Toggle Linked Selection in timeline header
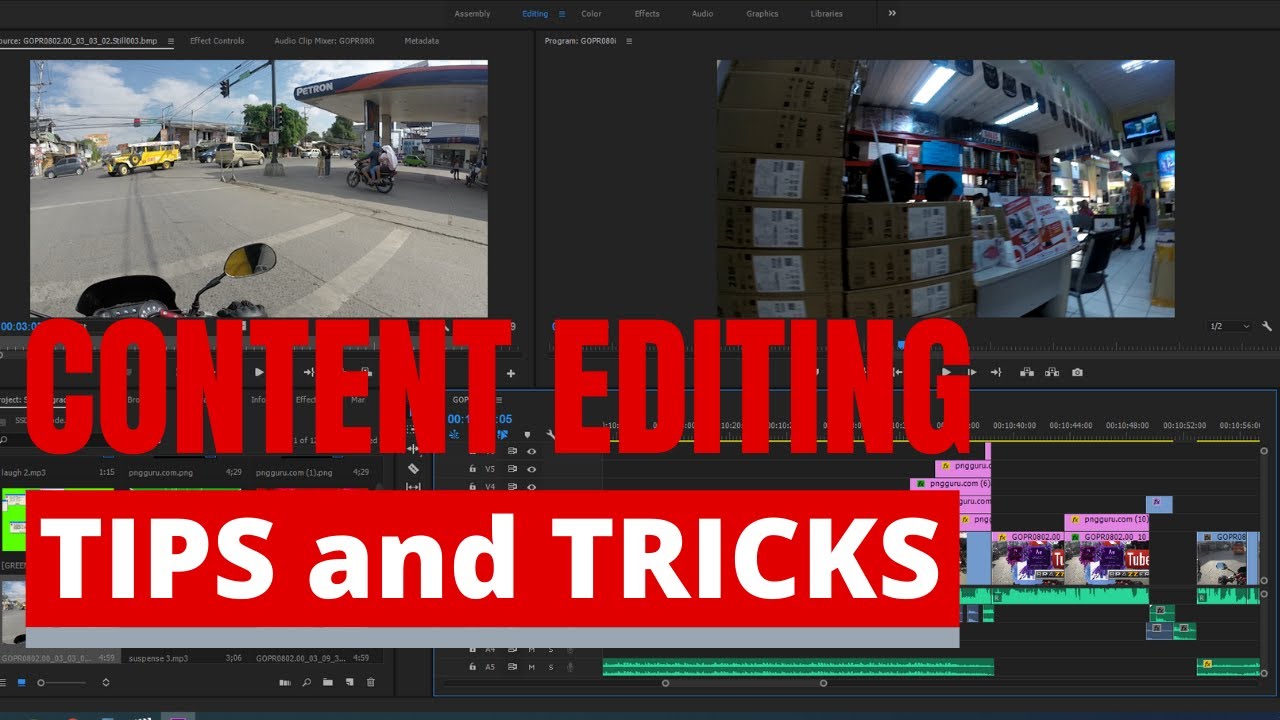The width and height of the screenshot is (1280, 720). click(504, 435)
